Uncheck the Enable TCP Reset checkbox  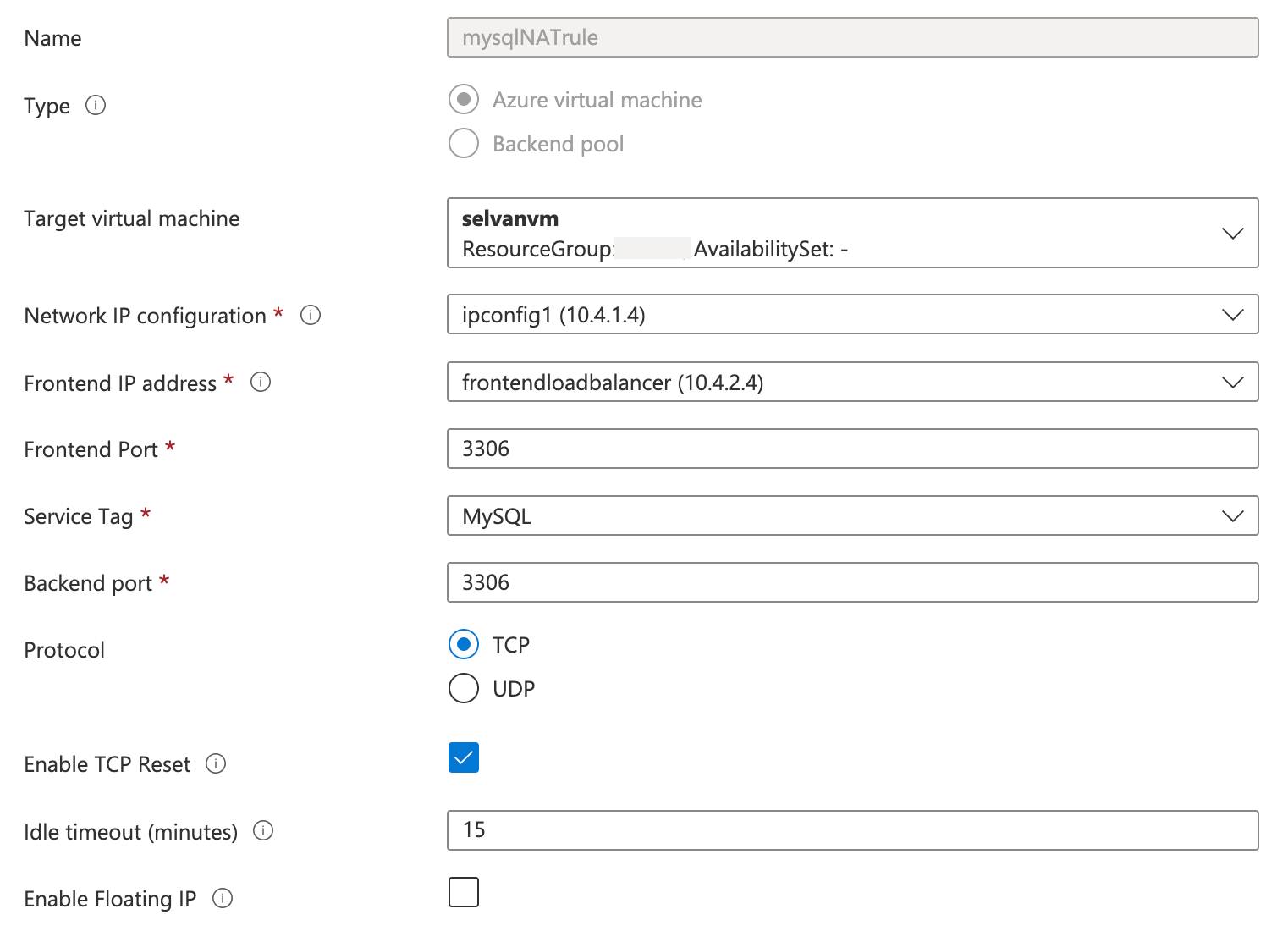coord(463,757)
